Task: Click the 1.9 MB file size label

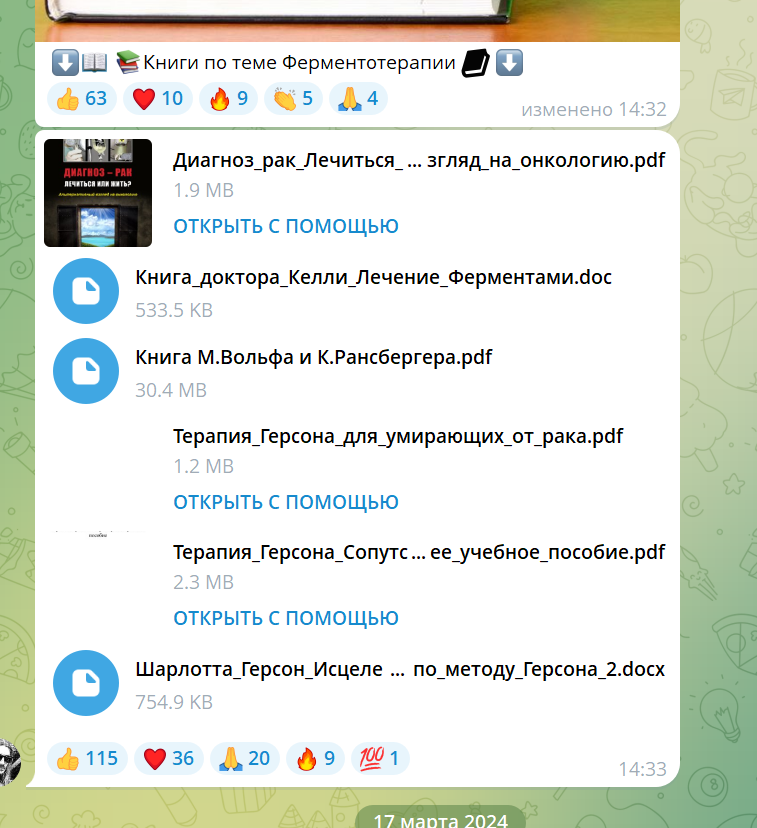Action: pos(203,190)
